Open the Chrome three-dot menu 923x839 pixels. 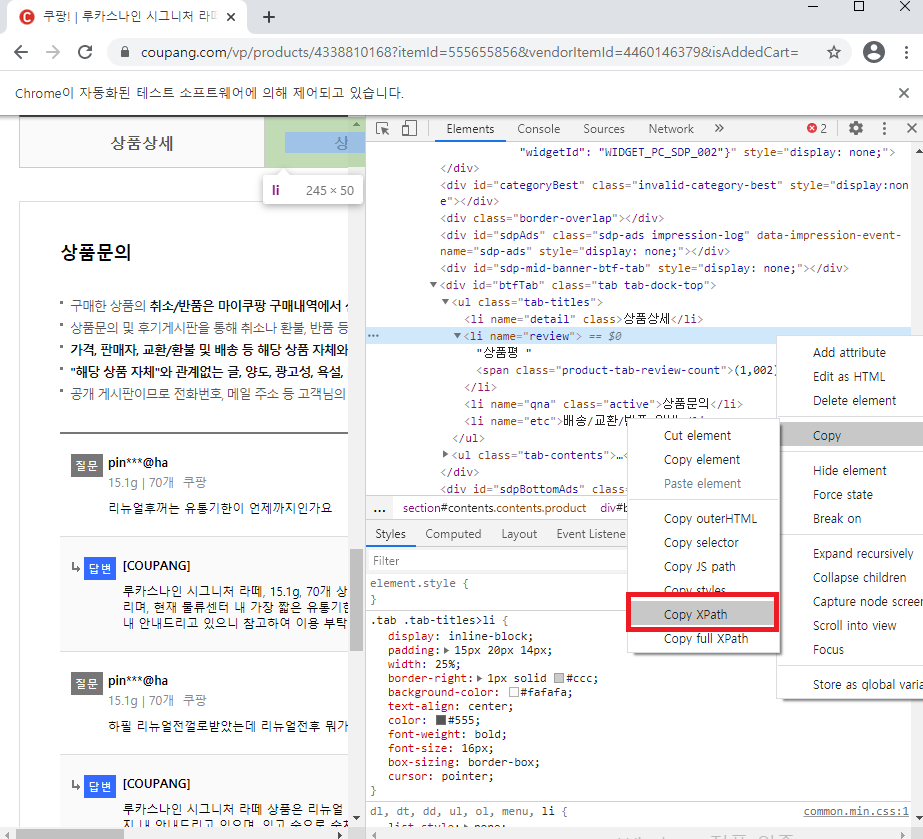coord(906,52)
